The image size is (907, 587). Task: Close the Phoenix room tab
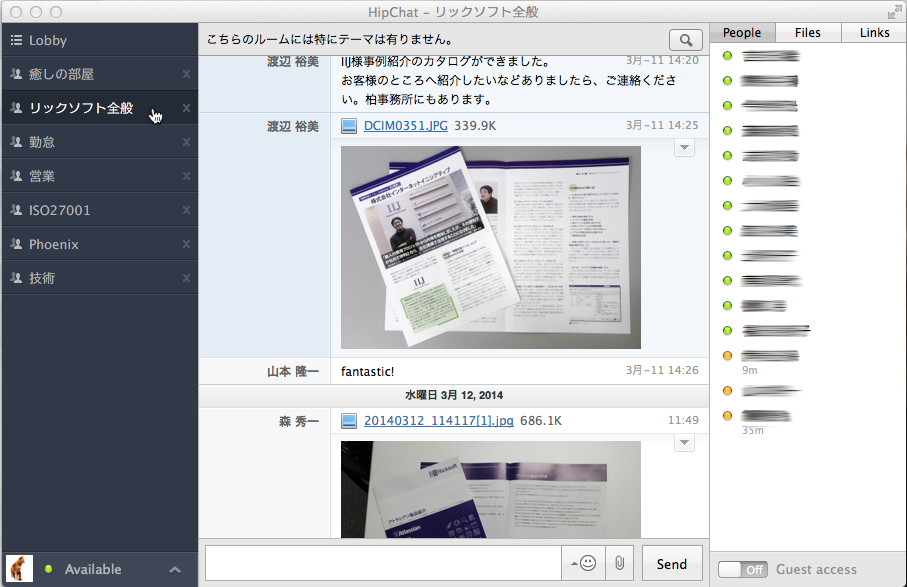pos(186,244)
